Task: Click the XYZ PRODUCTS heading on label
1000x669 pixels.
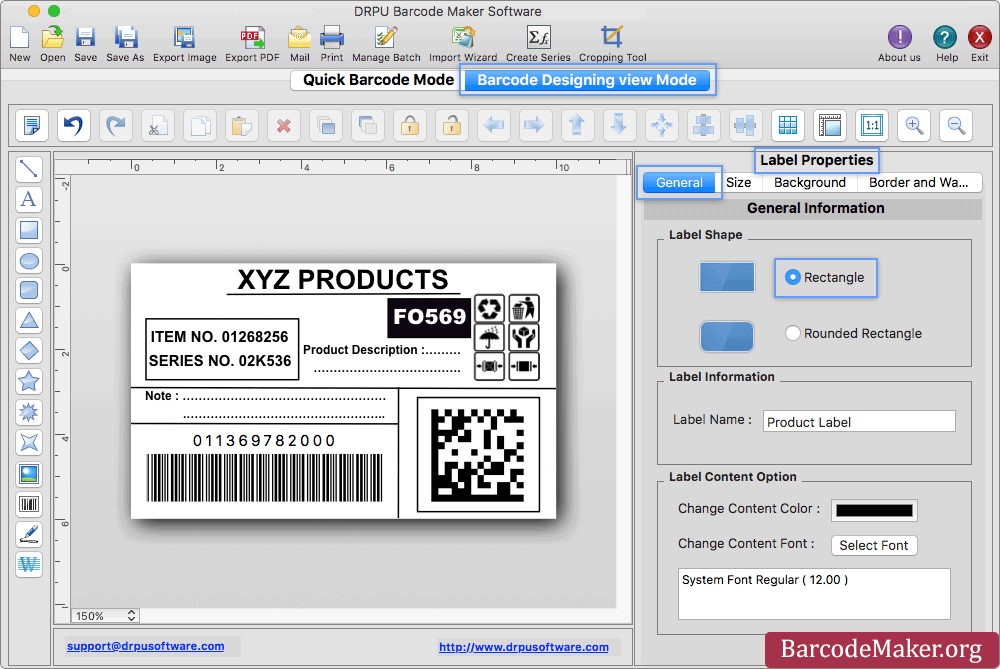Action: pyautogui.click(x=343, y=280)
